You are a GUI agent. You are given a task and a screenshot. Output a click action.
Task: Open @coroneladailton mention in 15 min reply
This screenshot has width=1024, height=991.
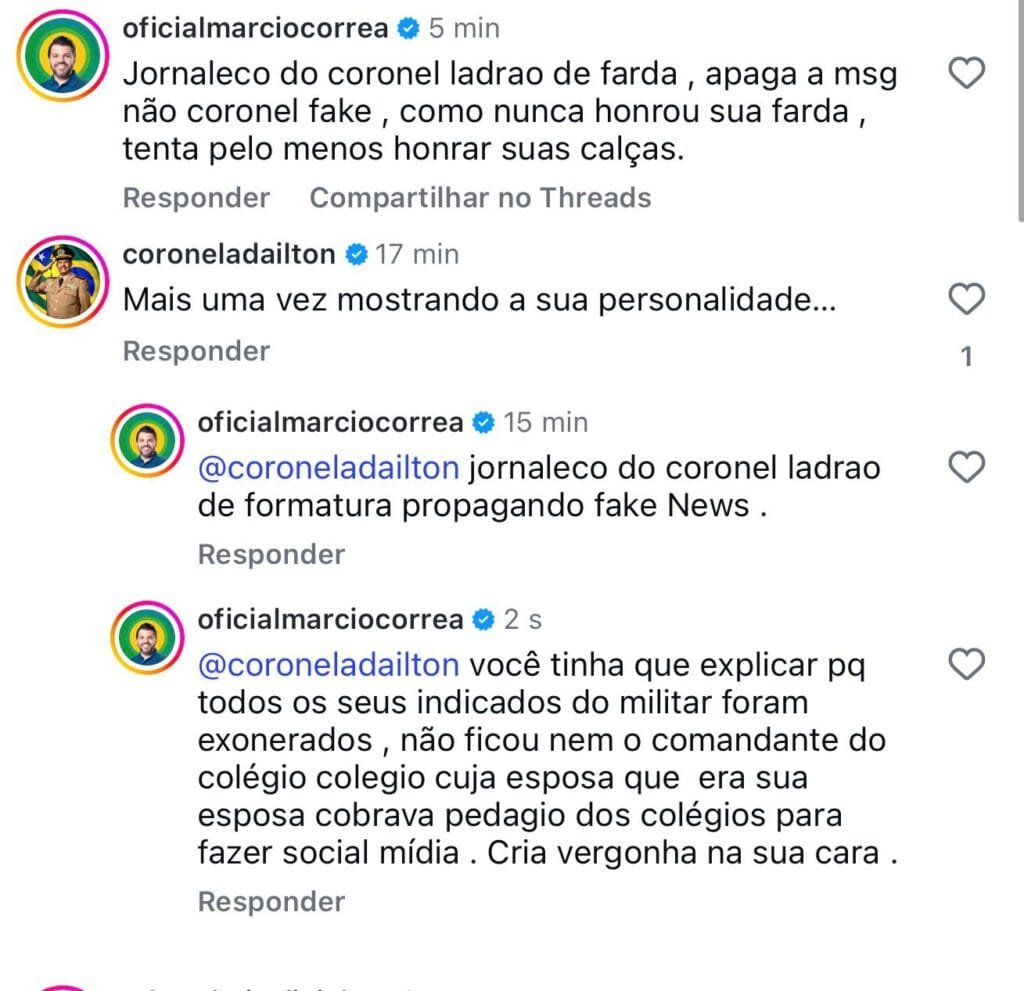[328, 468]
